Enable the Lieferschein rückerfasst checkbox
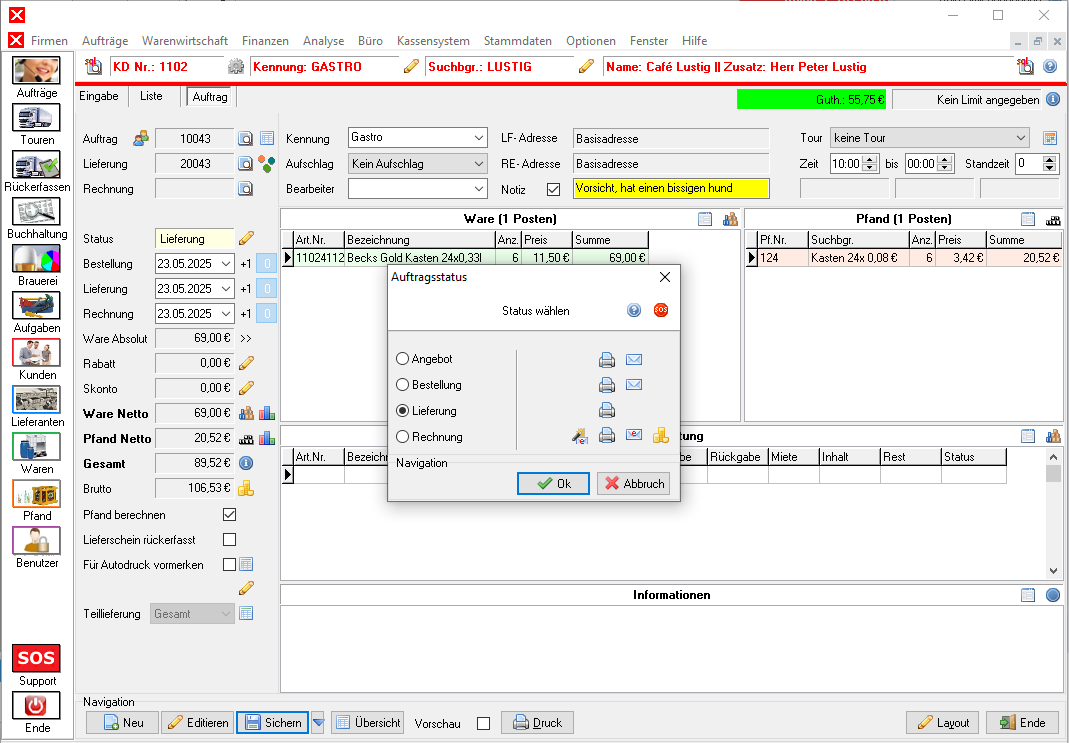This screenshot has width=1069, height=743. 229,540
